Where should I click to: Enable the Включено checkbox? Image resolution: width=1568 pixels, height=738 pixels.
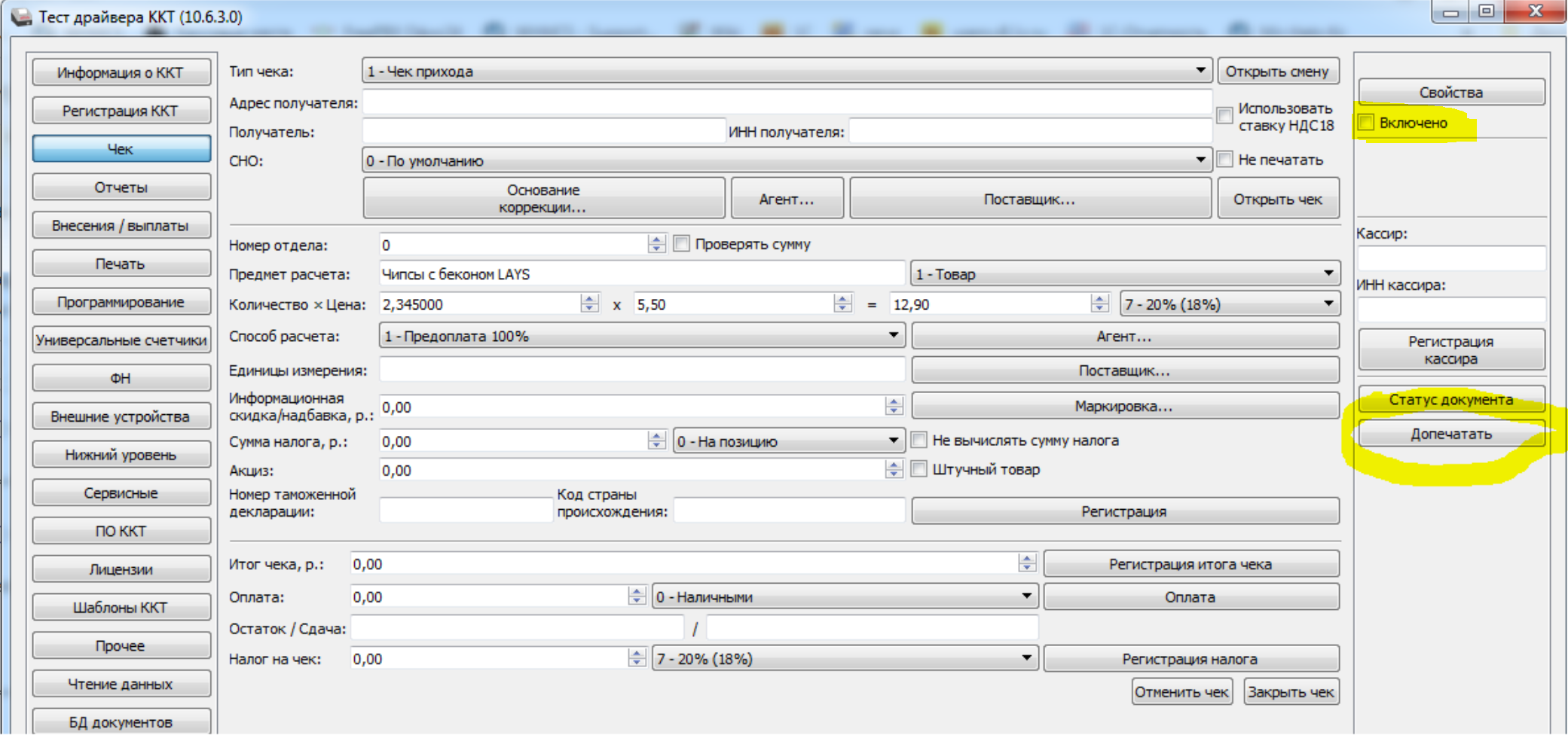pyautogui.click(x=1367, y=123)
